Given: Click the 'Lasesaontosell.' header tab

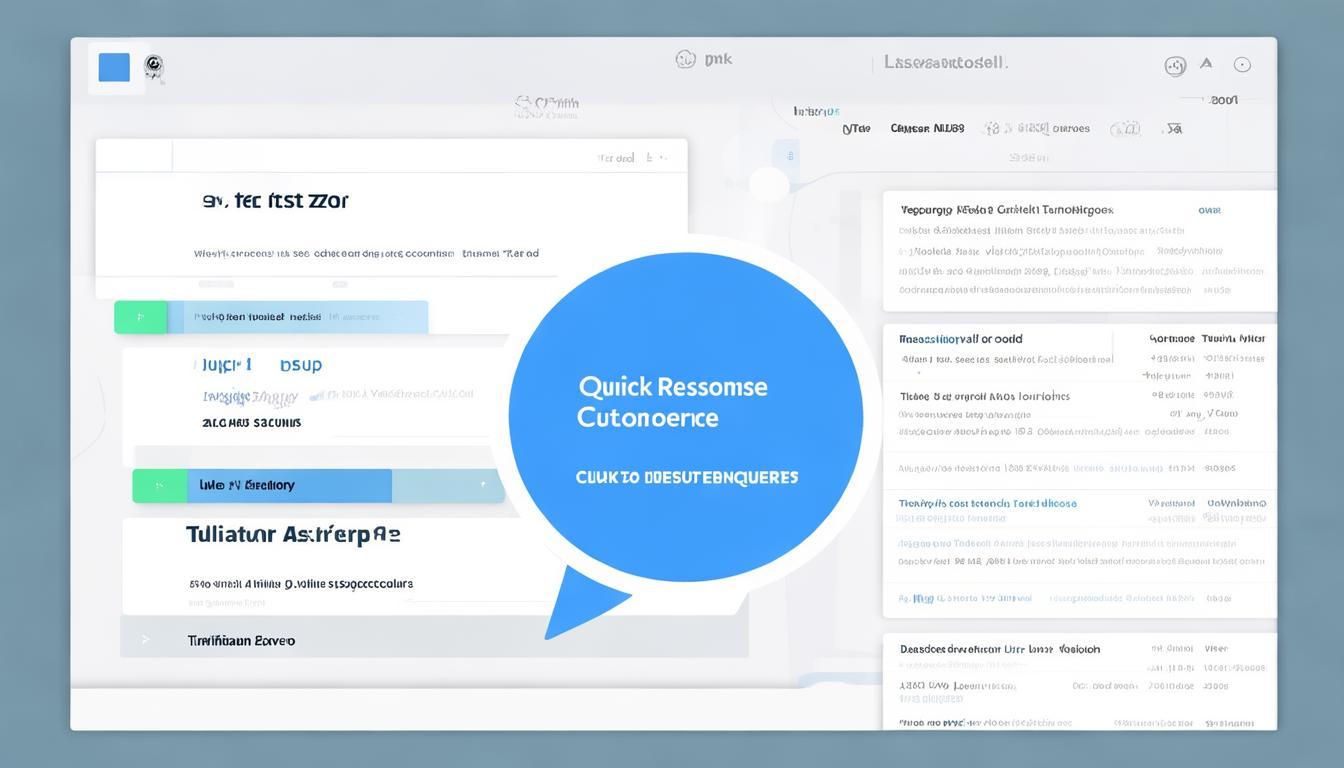Looking at the screenshot, I should click(944, 62).
